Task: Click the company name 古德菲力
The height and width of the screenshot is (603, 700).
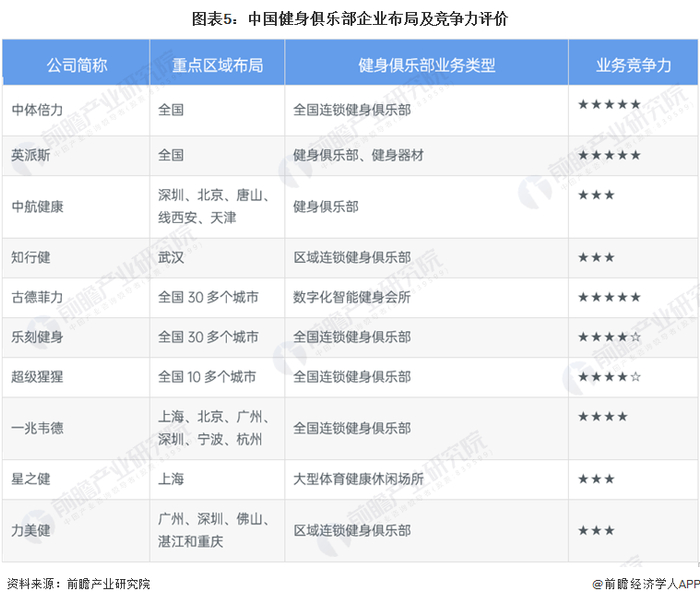Action: click(37, 297)
